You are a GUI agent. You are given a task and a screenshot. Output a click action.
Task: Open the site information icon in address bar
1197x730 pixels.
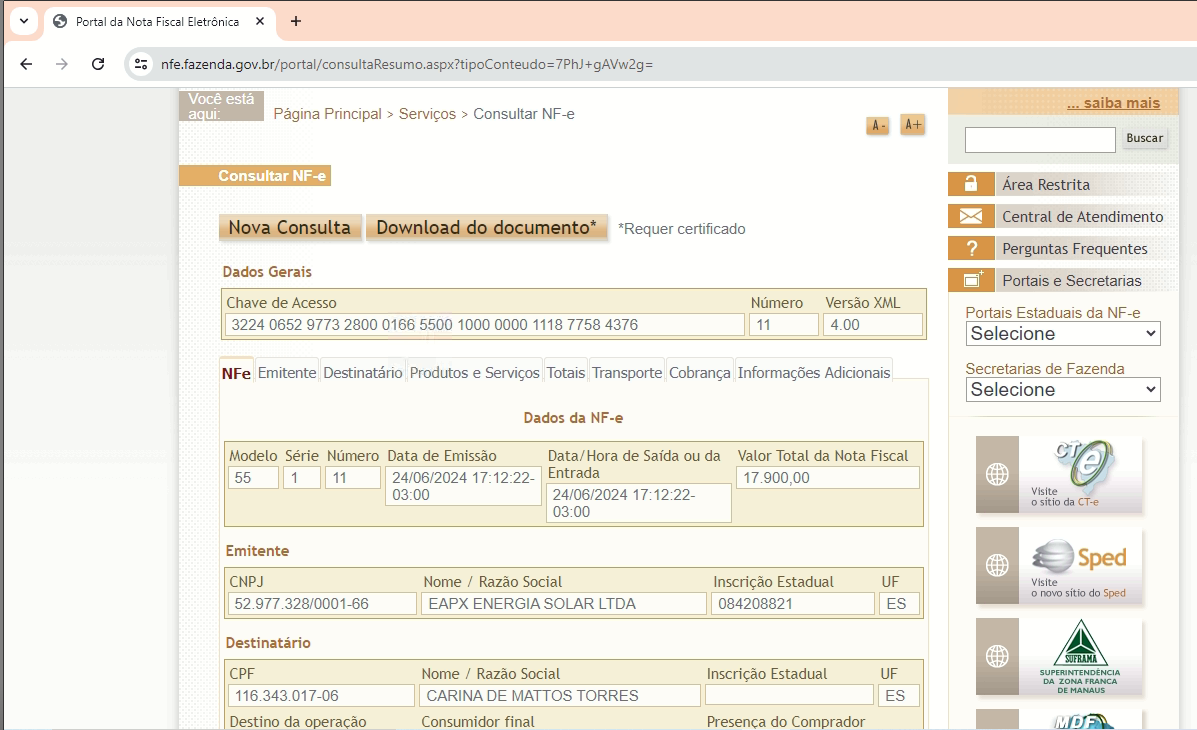tap(141, 64)
